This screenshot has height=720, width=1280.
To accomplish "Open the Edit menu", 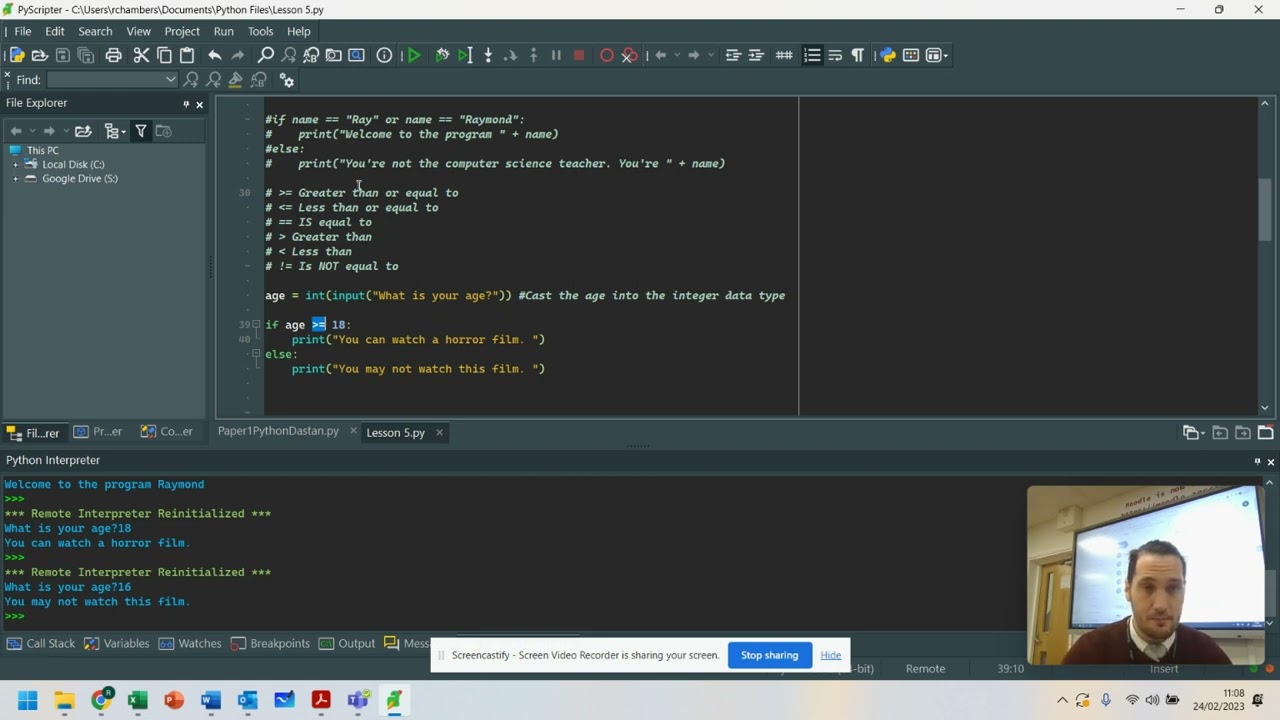I will tap(55, 31).
